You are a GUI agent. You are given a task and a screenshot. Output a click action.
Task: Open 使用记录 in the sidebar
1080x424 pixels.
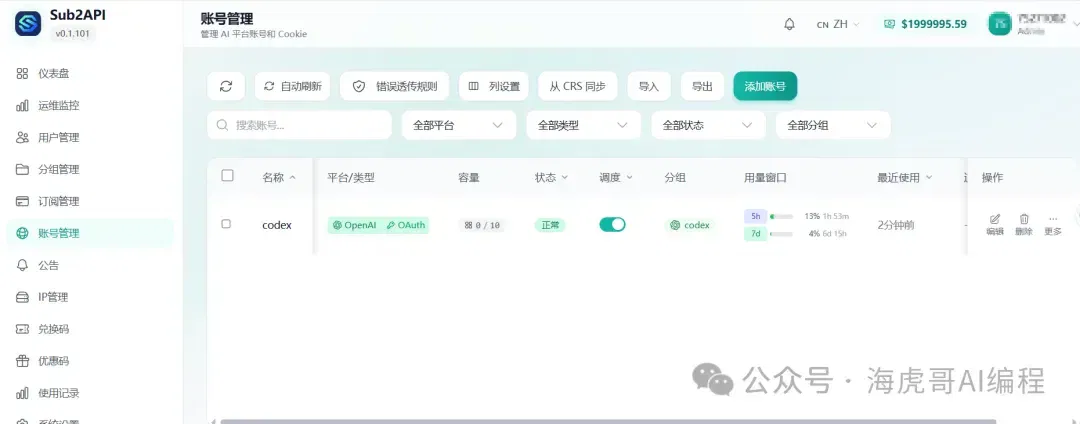[x=90, y=393]
